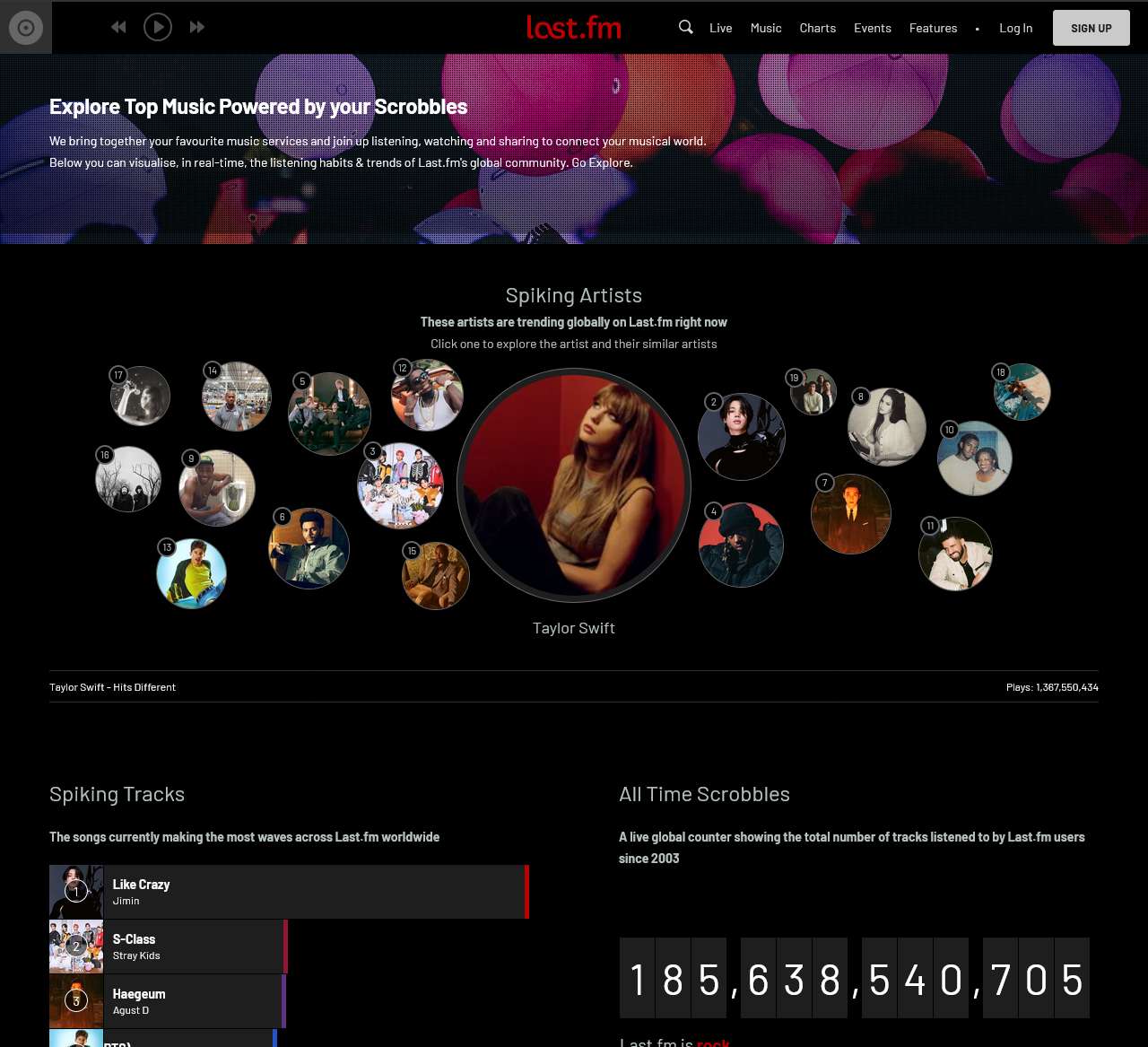
Task: Click the Haegeum track thumbnail
Action: [76, 1001]
